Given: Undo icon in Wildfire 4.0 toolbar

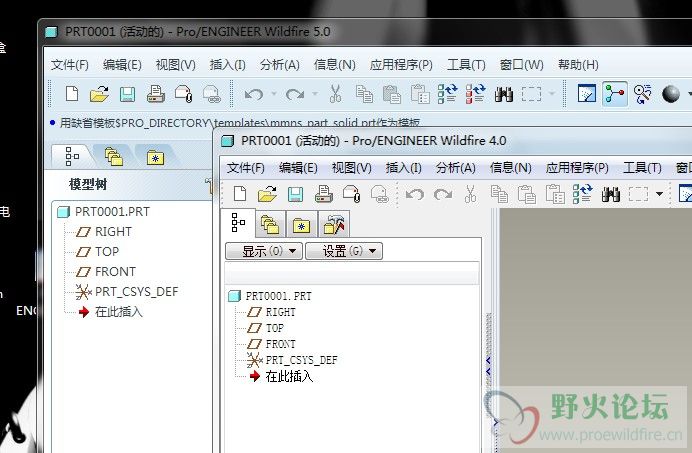Looking at the screenshot, I should (415, 194).
